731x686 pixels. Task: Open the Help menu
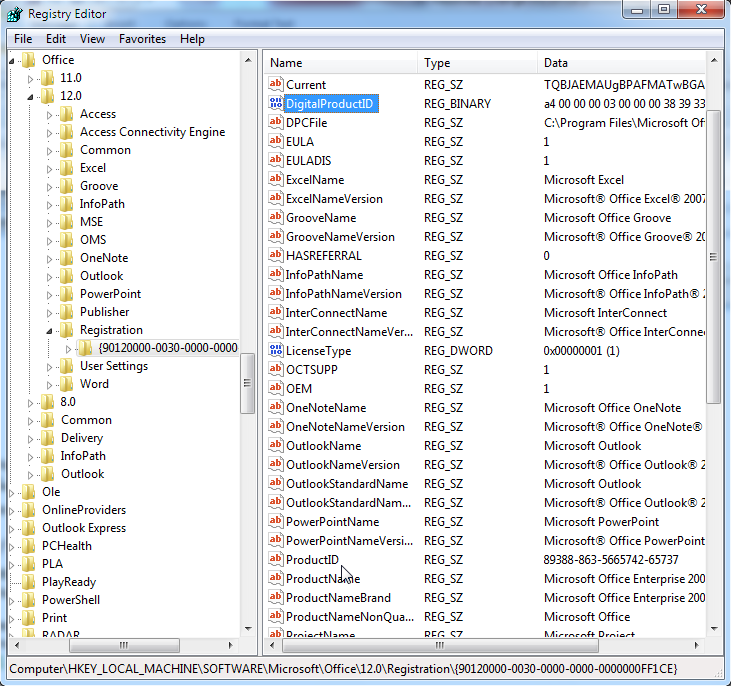pyautogui.click(x=192, y=39)
